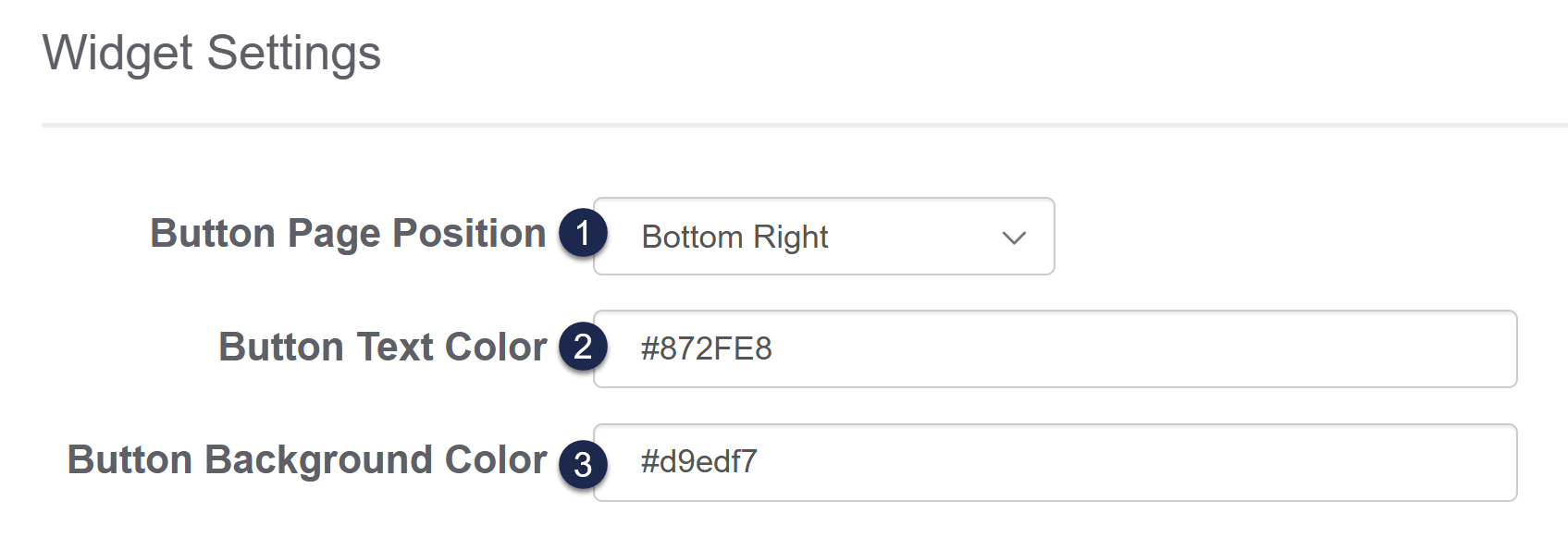The width and height of the screenshot is (1568, 537).
Task: Click the word 'Settings' in the heading
Action: (294, 53)
